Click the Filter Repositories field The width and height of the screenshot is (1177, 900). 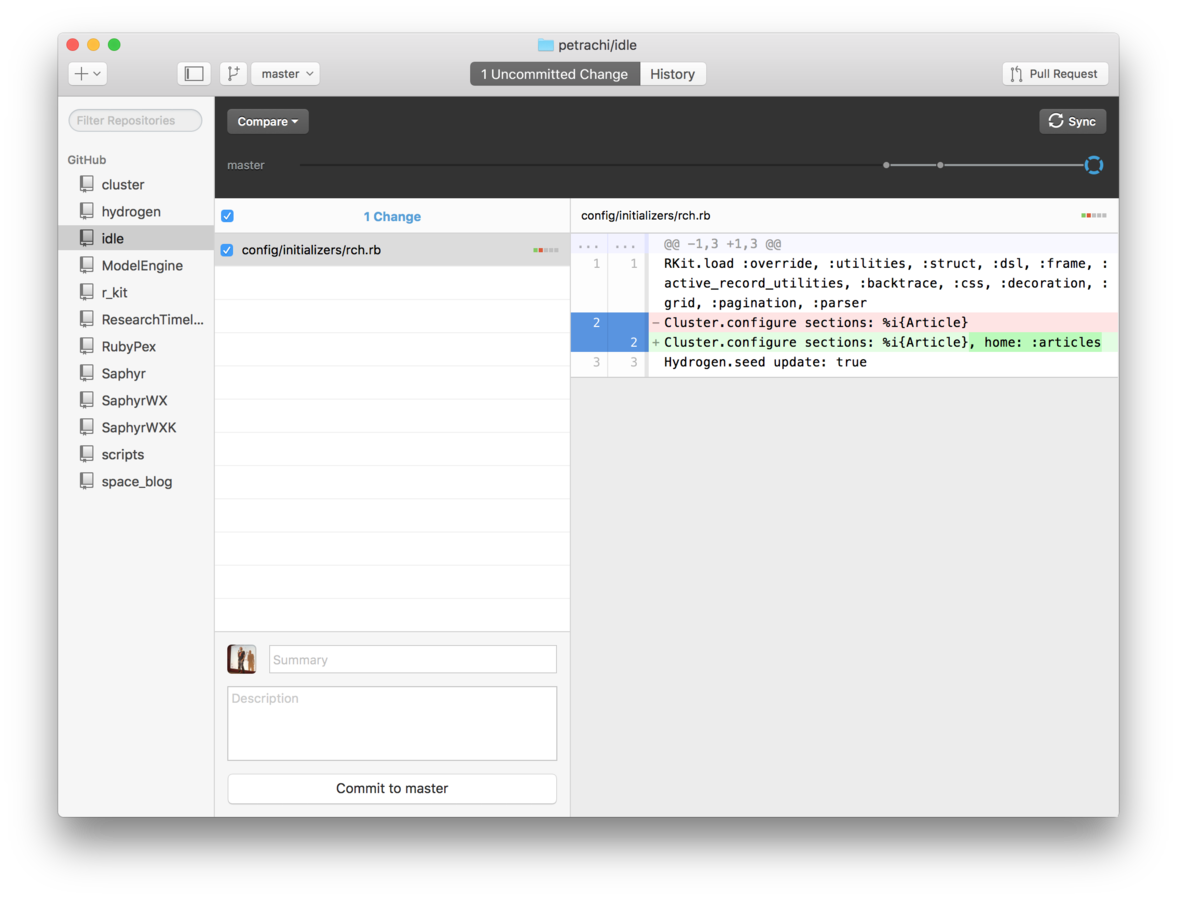tap(135, 120)
